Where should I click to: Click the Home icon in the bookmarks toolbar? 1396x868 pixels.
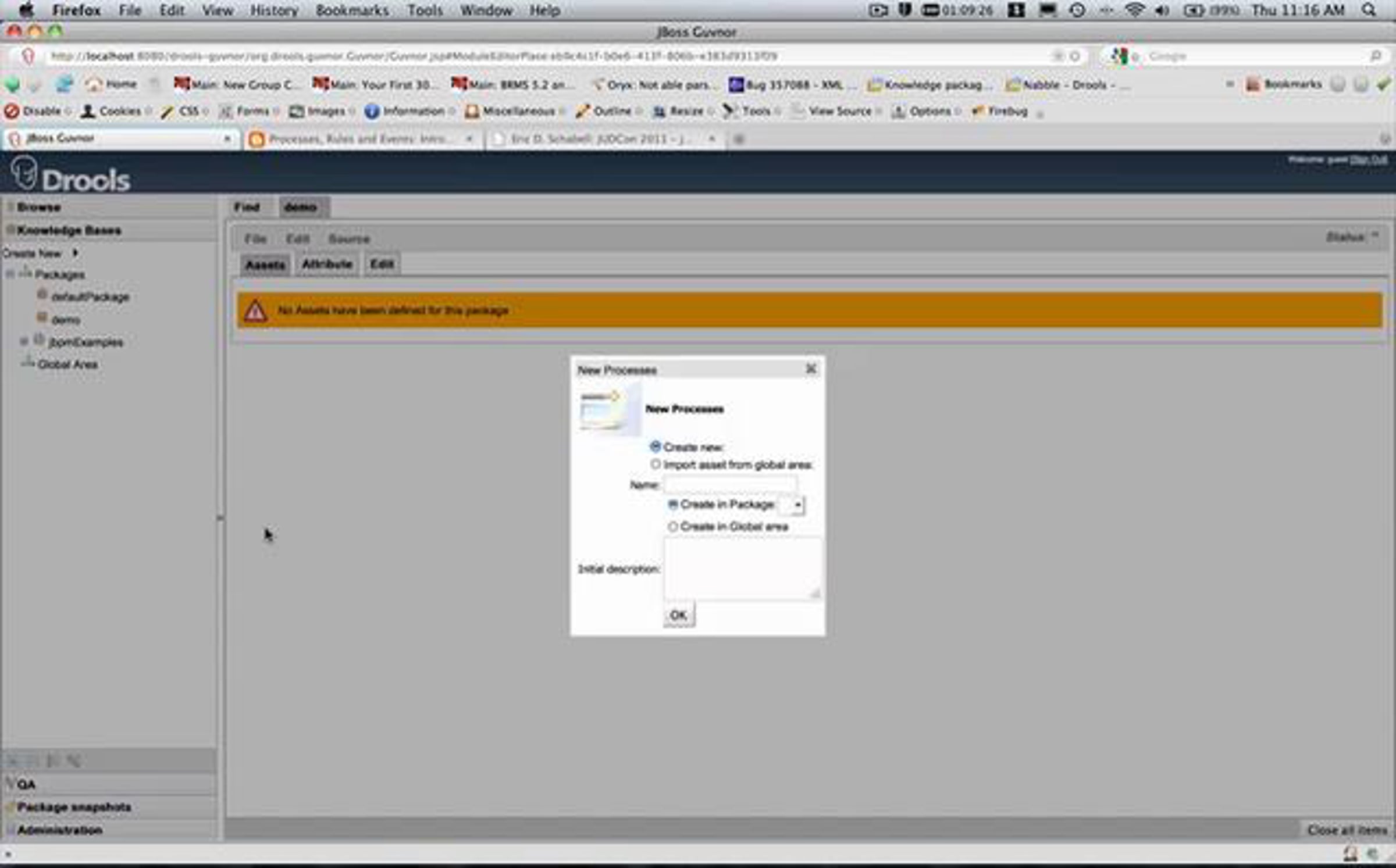(93, 84)
